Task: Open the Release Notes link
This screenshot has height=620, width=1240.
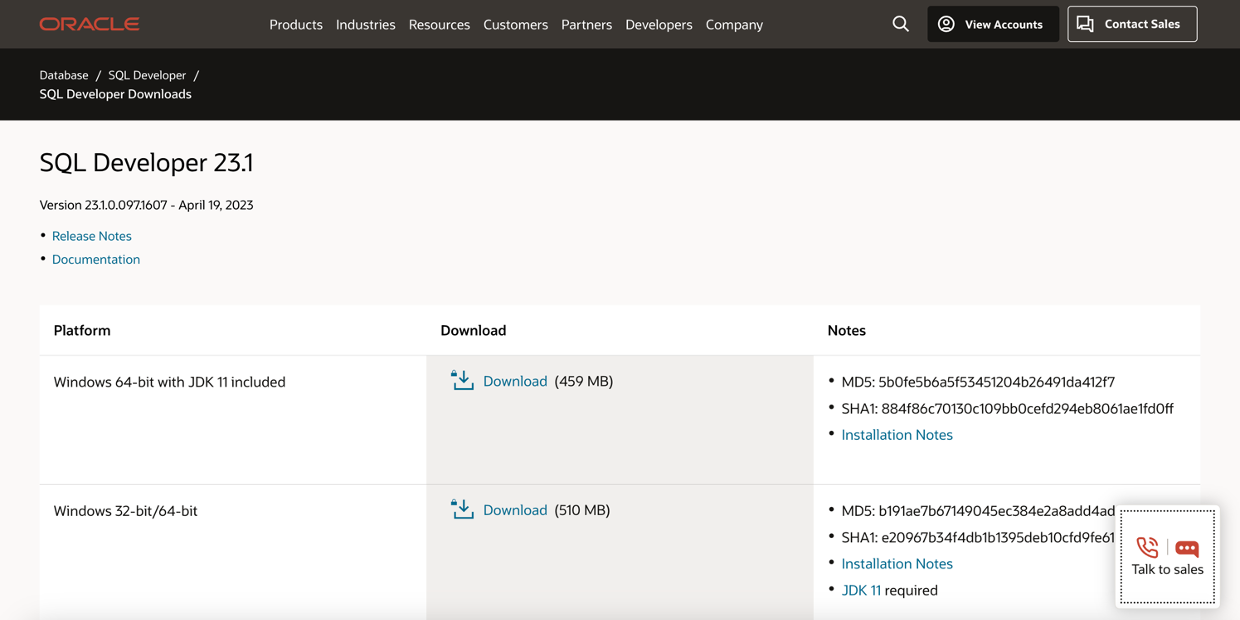Action: tap(91, 235)
